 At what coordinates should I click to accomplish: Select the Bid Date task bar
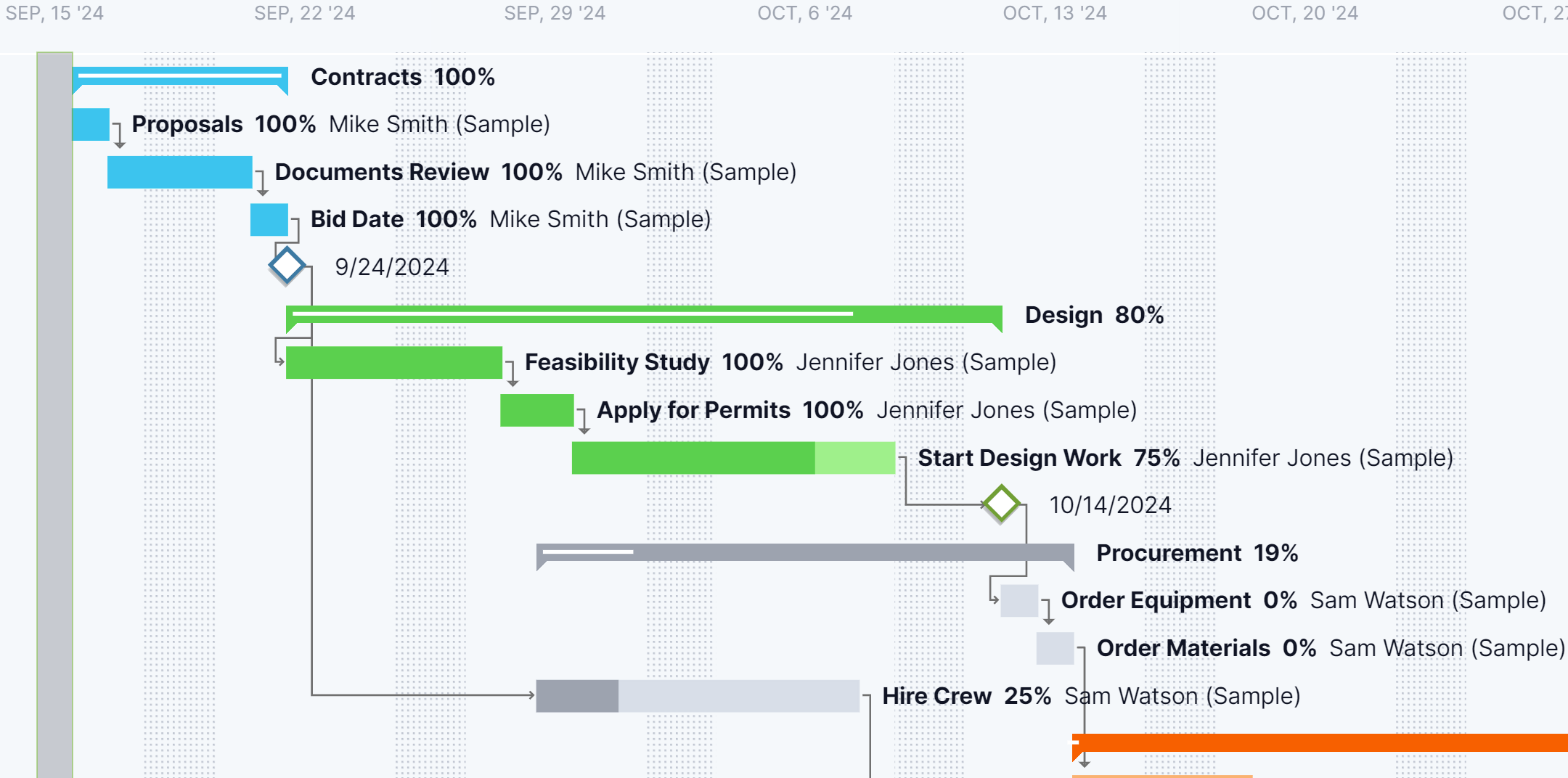coord(269,219)
